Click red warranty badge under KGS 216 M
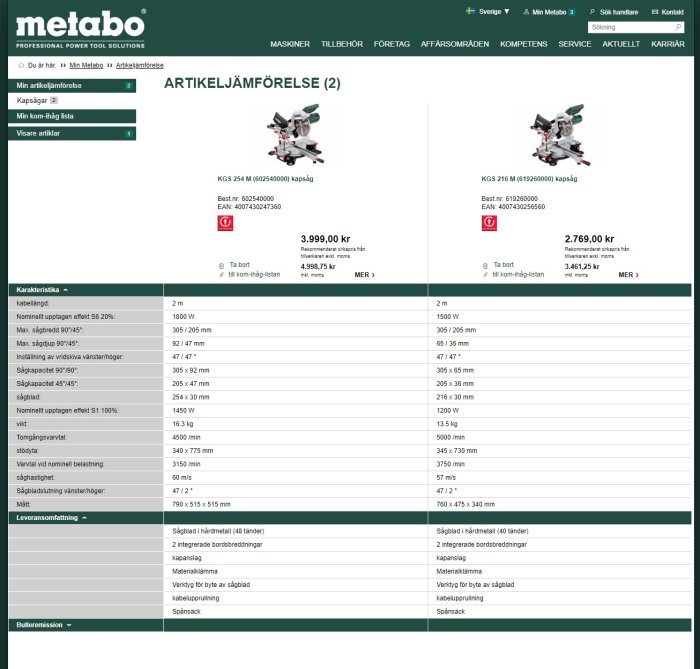The image size is (700, 669). (x=489, y=223)
